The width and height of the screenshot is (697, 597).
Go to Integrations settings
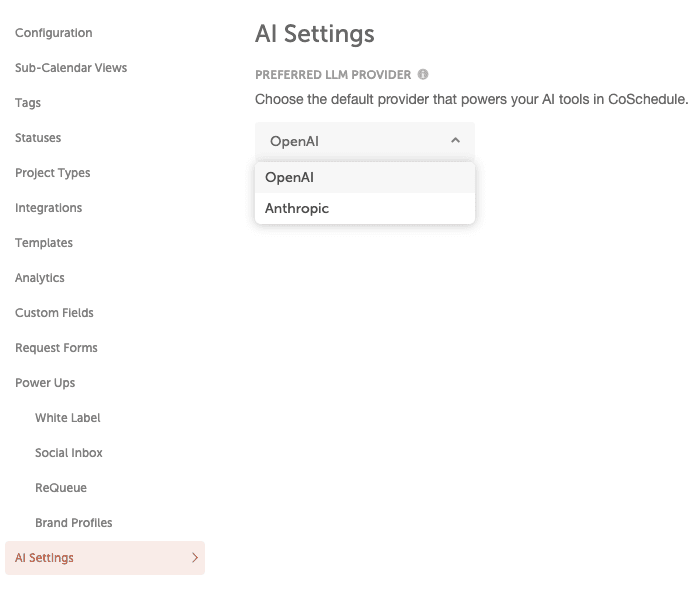tap(49, 208)
